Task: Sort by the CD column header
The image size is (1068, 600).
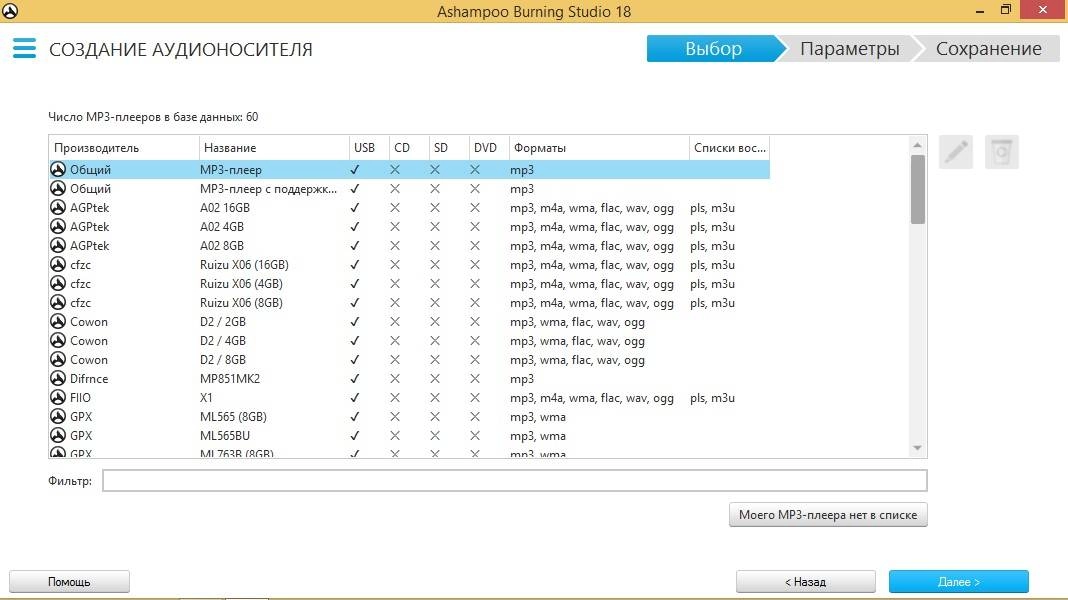Action: 409,148
